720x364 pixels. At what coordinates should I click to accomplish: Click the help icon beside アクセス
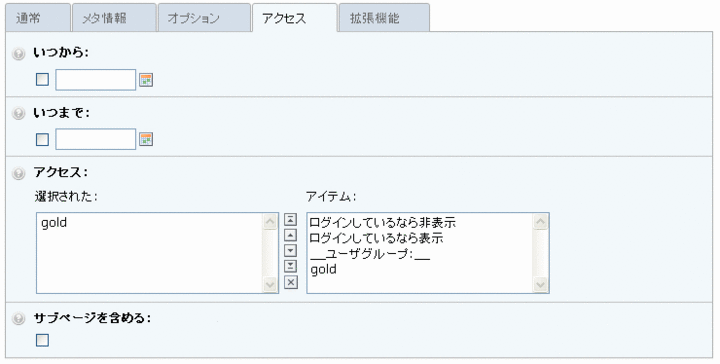click(x=18, y=174)
